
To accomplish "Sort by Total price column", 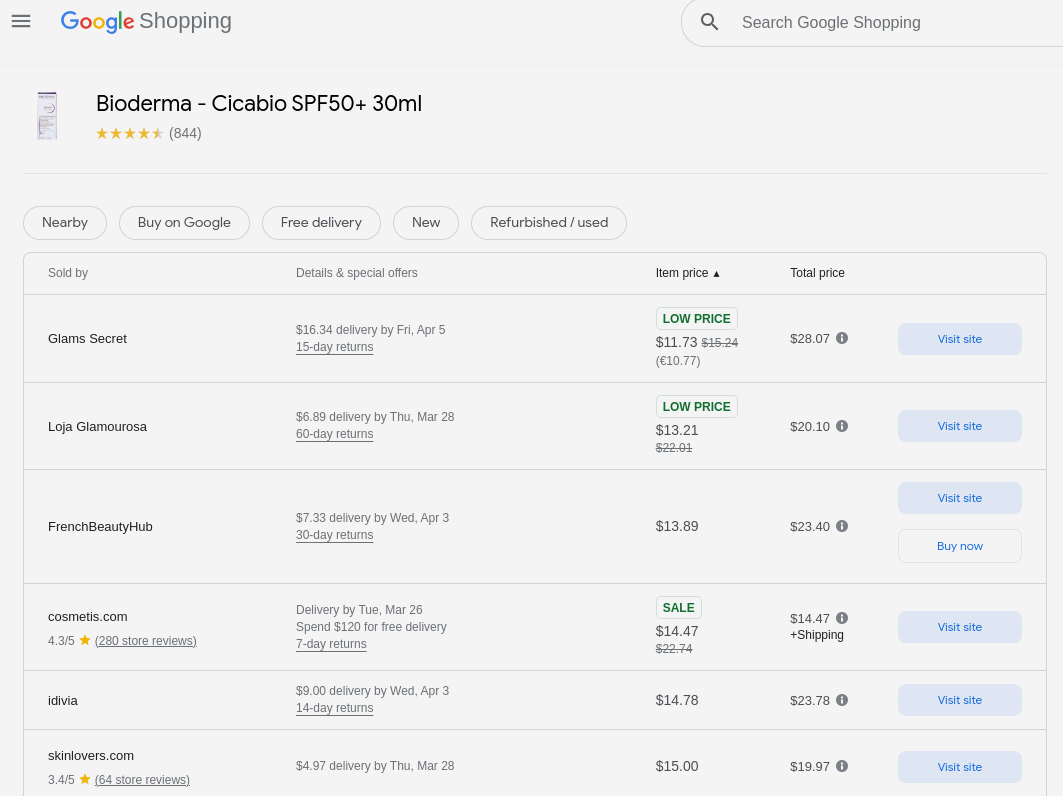I will [817, 273].
